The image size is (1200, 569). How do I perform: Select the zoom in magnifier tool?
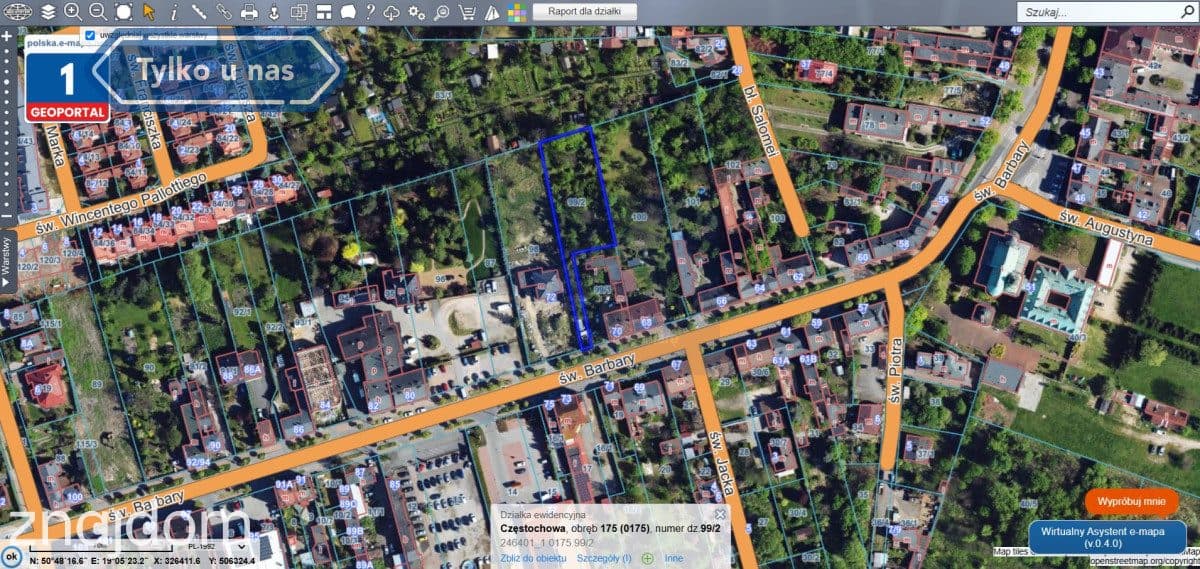click(x=73, y=12)
